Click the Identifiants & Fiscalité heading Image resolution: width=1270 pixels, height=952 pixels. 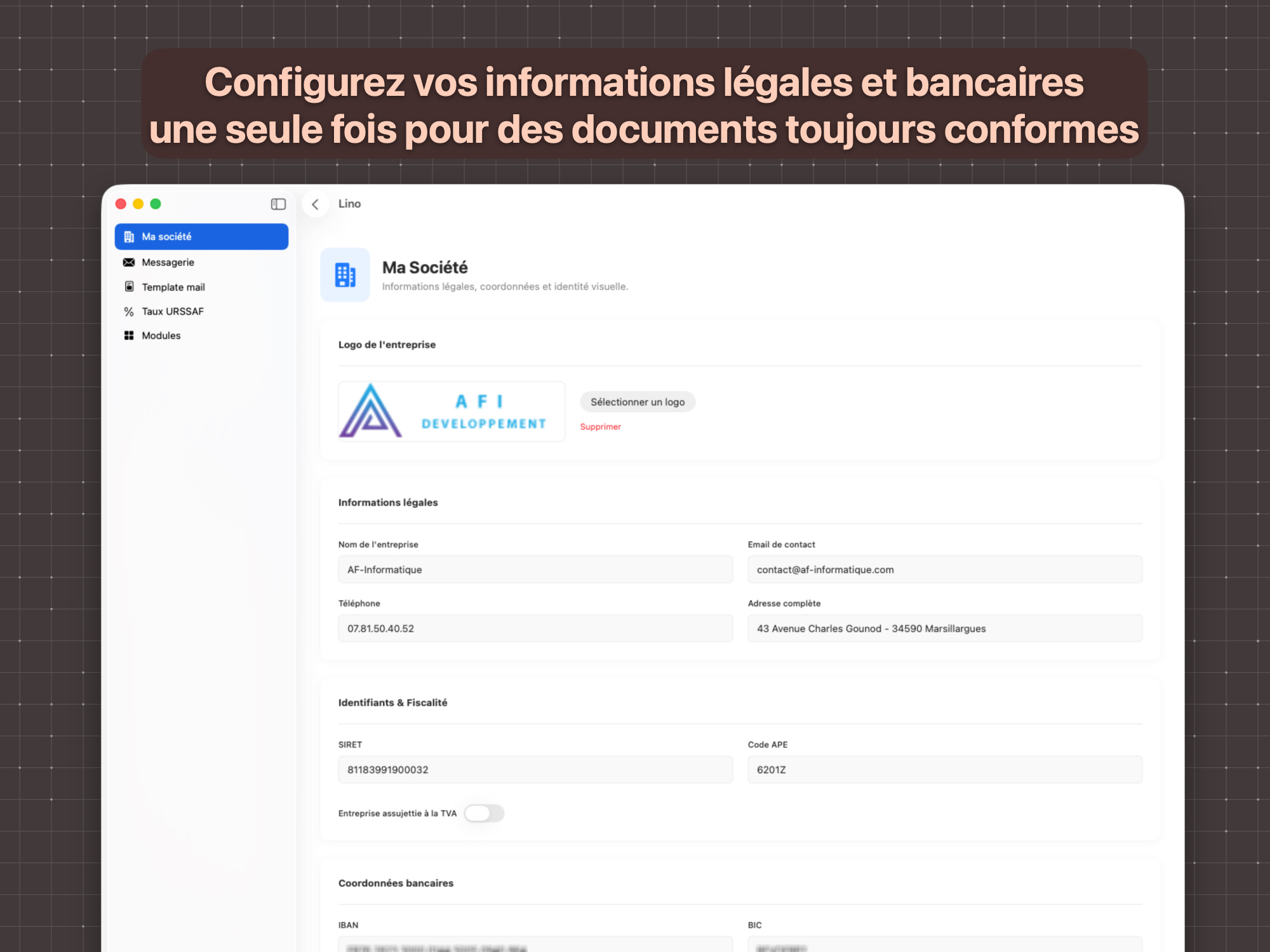coord(392,703)
